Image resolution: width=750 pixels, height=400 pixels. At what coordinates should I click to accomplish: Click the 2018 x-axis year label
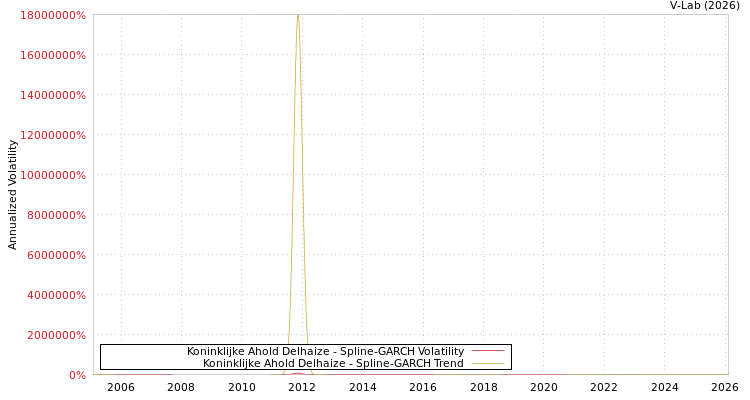point(484,387)
